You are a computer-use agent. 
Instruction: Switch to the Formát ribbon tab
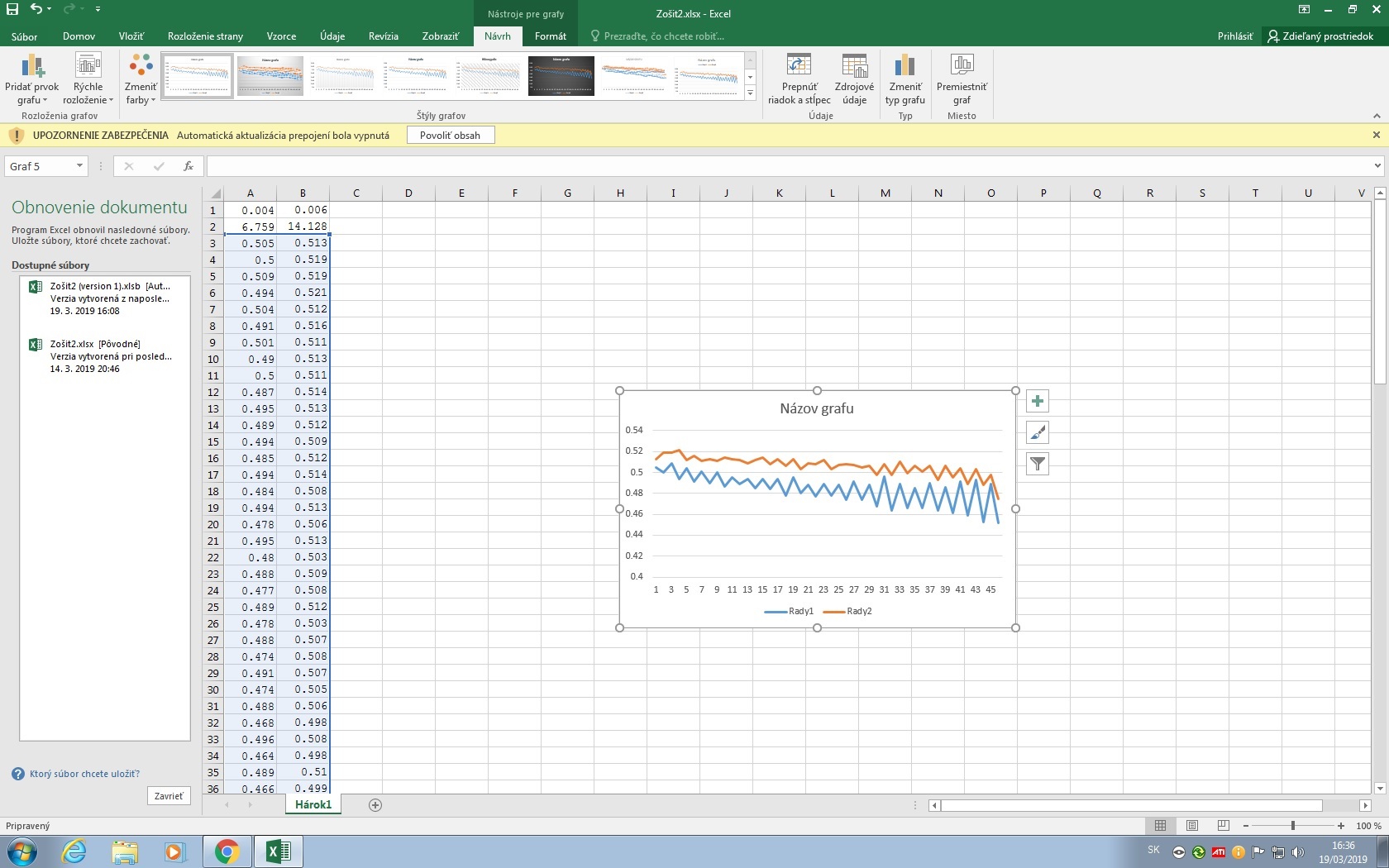pyautogui.click(x=550, y=36)
